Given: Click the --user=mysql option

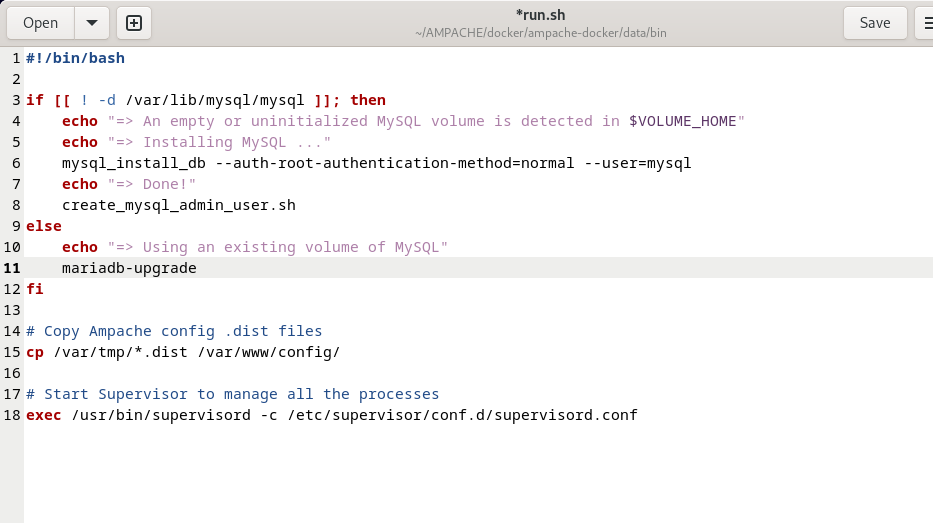Looking at the screenshot, I should tap(638, 163).
